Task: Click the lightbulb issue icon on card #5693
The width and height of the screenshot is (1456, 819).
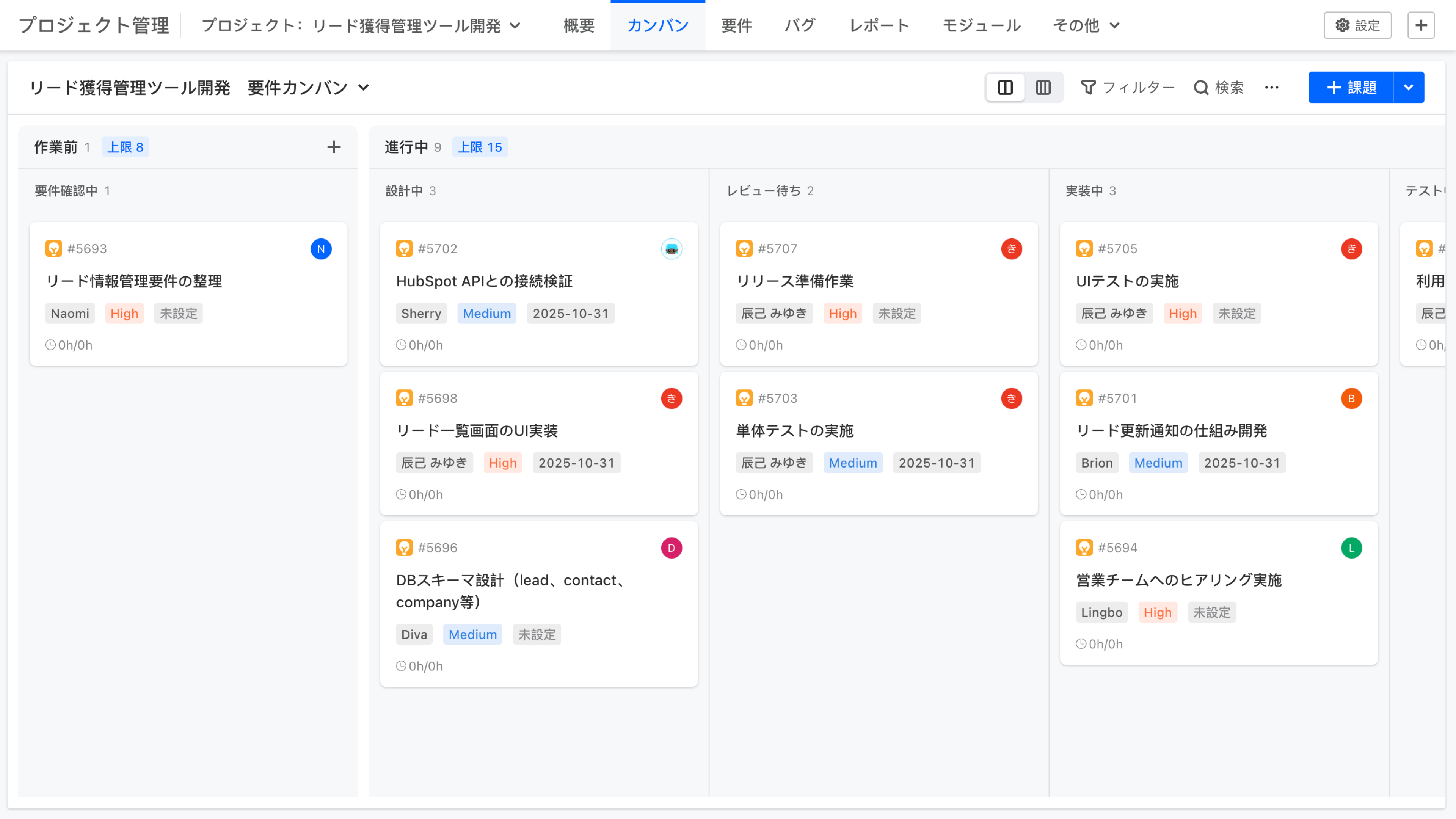Action: 54,248
